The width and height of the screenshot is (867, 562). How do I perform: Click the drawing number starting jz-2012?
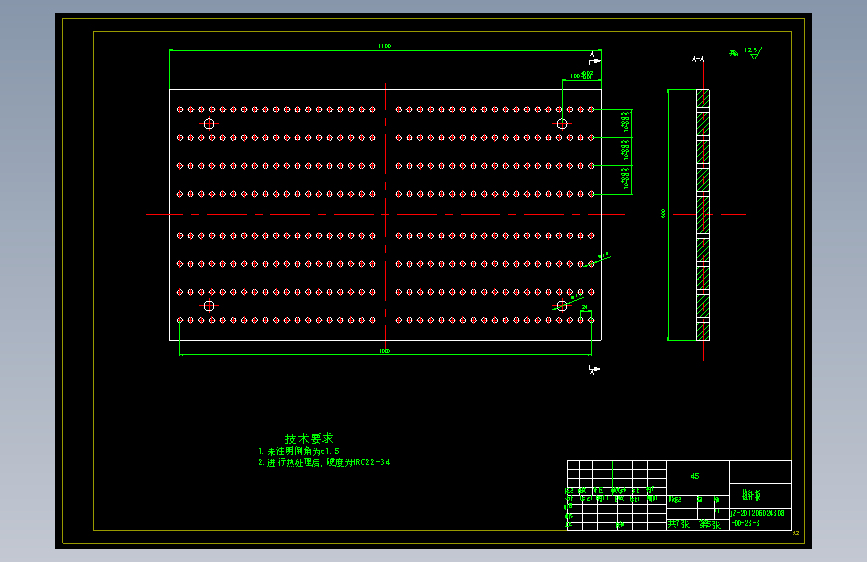click(757, 518)
